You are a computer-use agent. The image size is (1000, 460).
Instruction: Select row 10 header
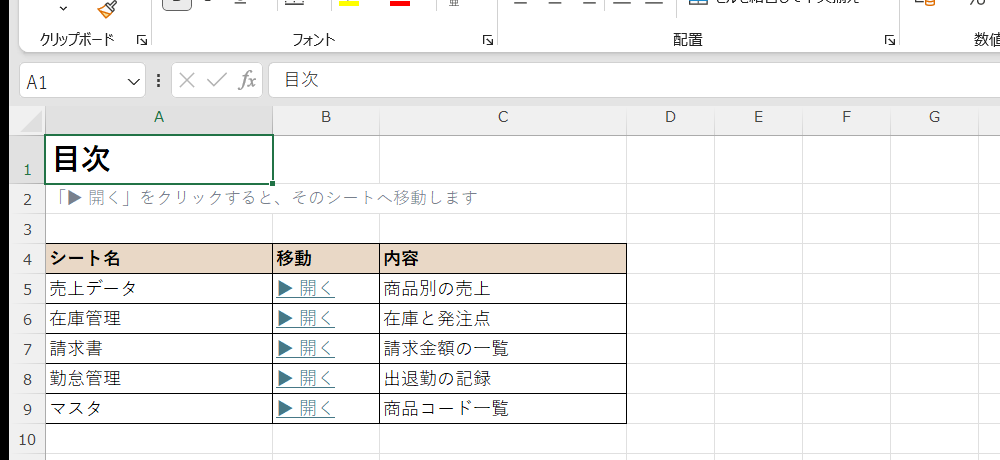tap(27, 439)
